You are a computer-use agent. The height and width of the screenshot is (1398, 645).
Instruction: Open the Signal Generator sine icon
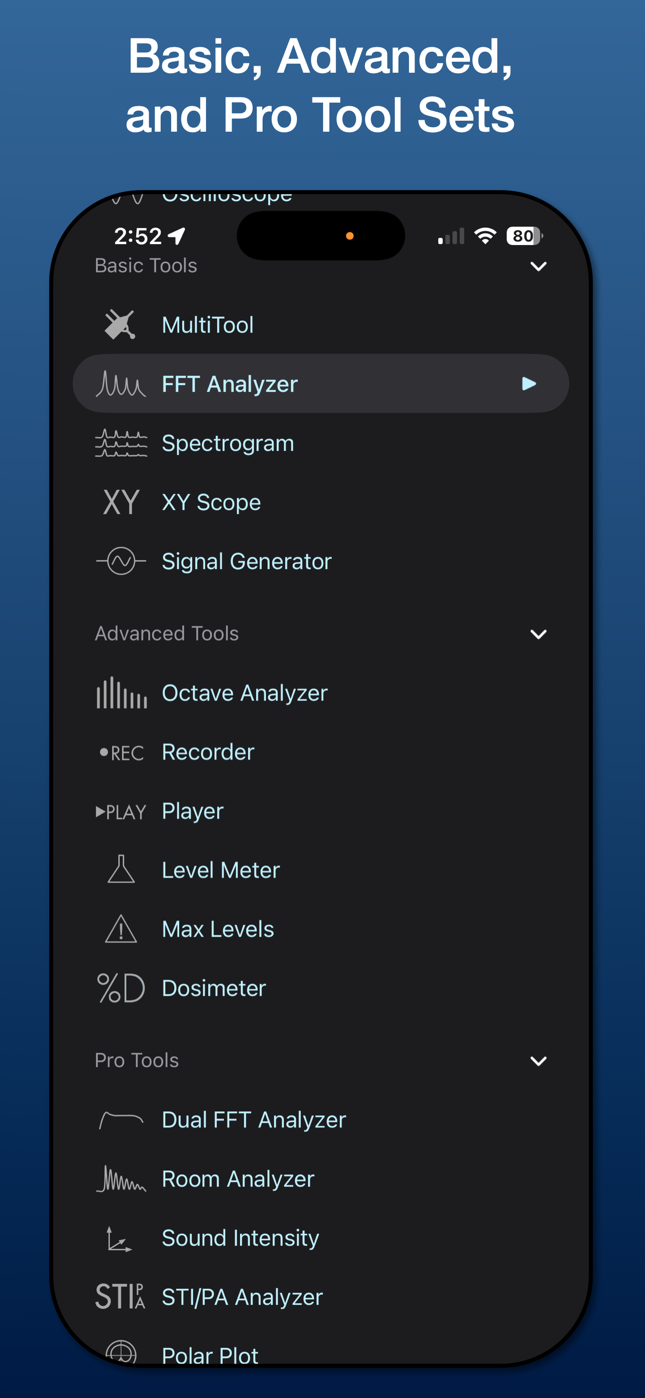(x=120, y=561)
